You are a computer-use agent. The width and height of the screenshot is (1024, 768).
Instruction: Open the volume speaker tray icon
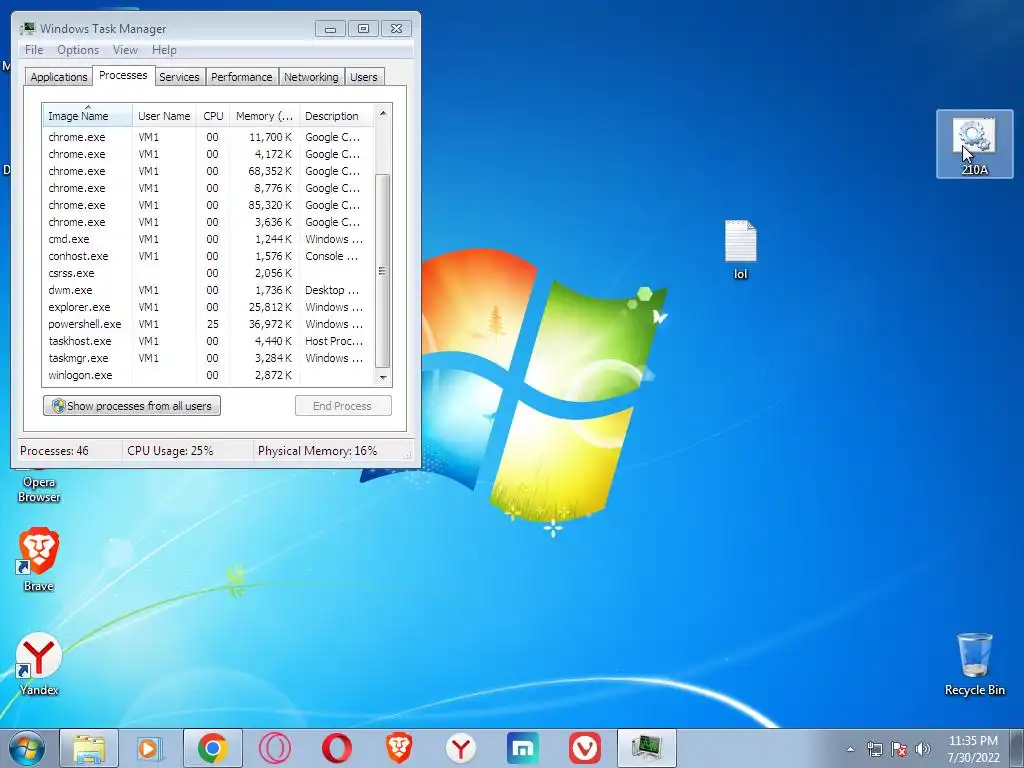[x=922, y=749]
